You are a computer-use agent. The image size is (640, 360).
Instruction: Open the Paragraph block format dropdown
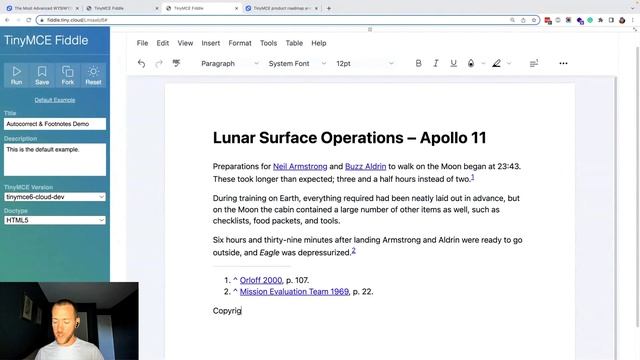click(229, 63)
